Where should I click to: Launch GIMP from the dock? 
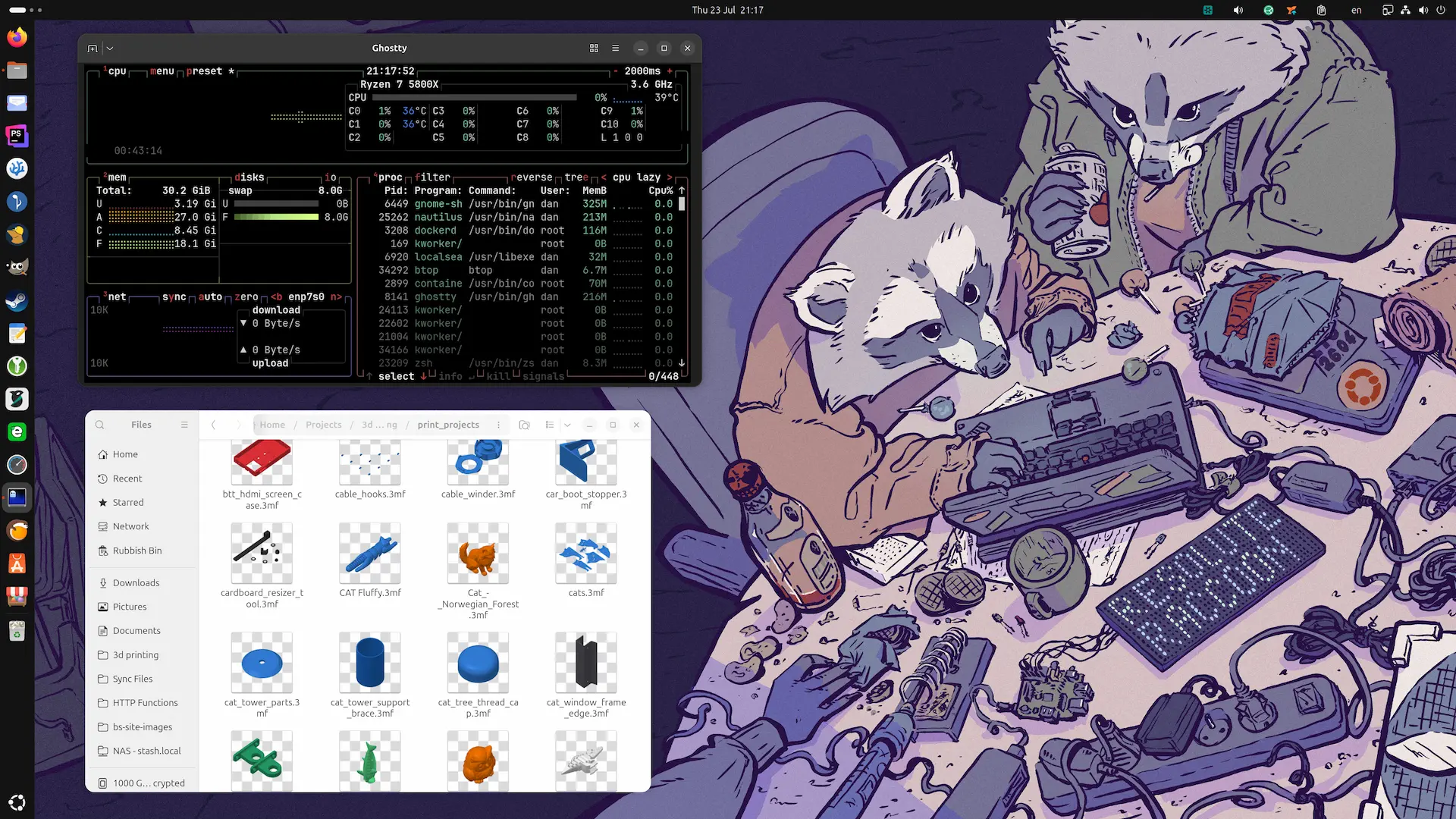tap(17, 268)
